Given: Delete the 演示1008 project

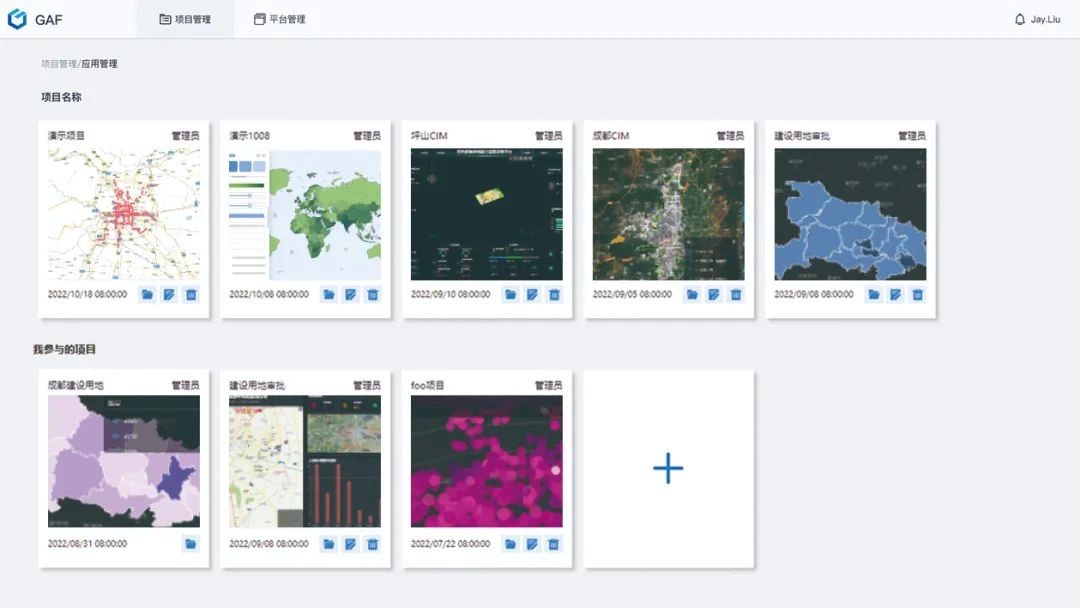Looking at the screenshot, I should (373, 295).
